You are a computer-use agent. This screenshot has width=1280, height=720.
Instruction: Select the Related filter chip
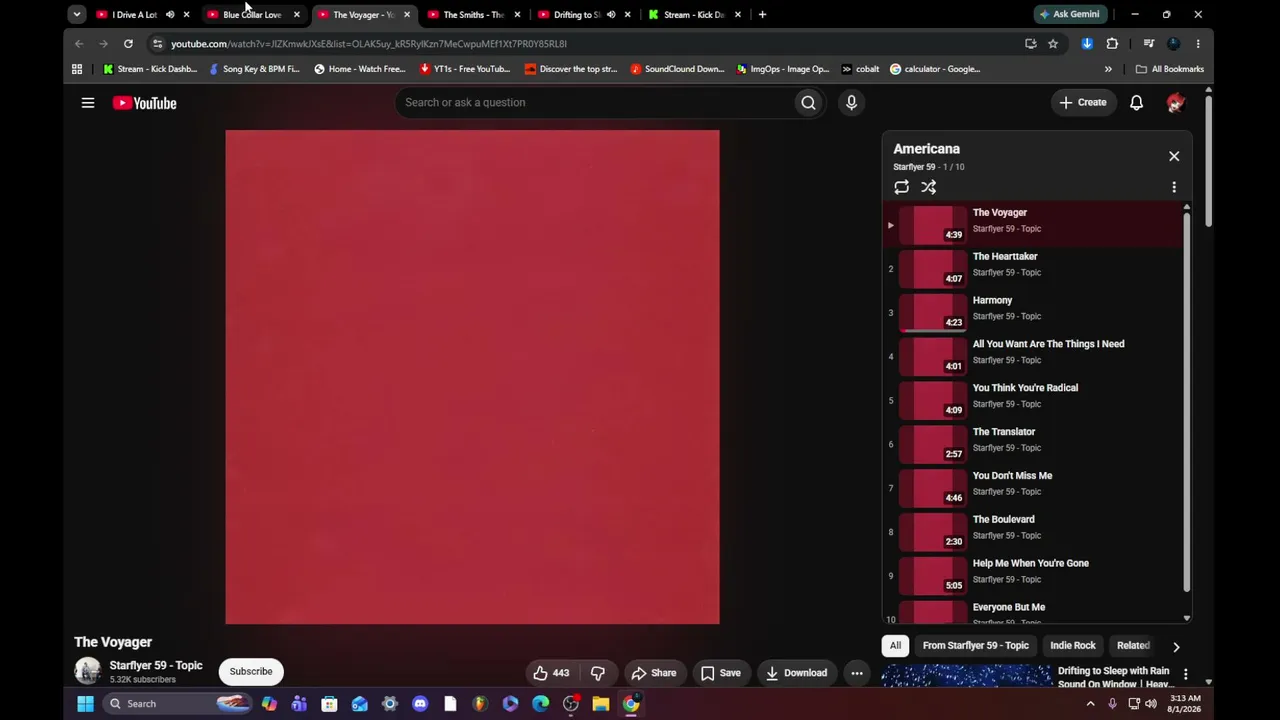click(1133, 646)
